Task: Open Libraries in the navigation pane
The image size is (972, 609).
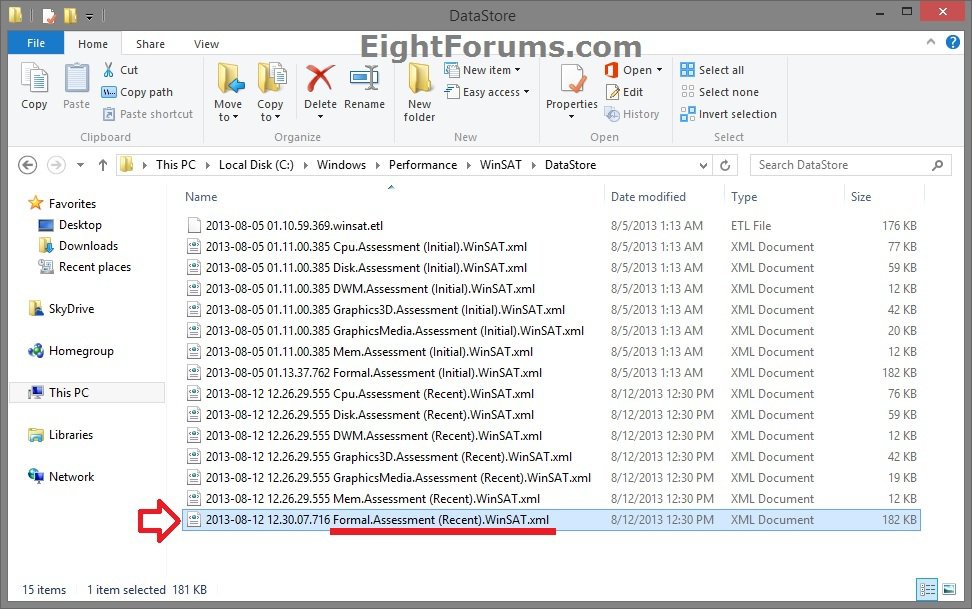Action: 60,435
